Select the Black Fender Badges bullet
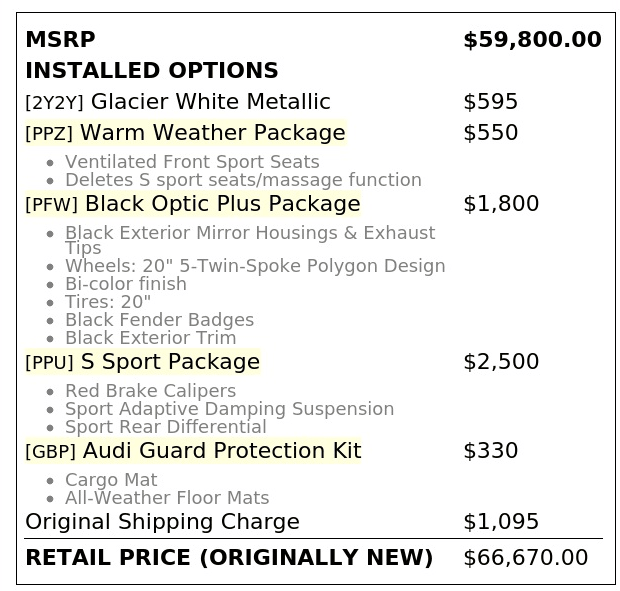 coord(159,319)
